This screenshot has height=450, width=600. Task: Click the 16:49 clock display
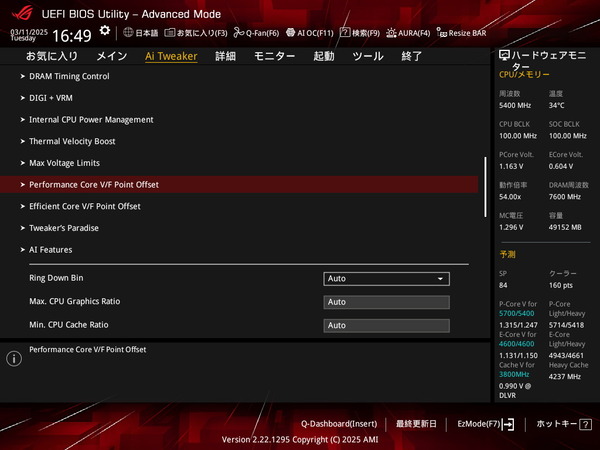[72, 36]
